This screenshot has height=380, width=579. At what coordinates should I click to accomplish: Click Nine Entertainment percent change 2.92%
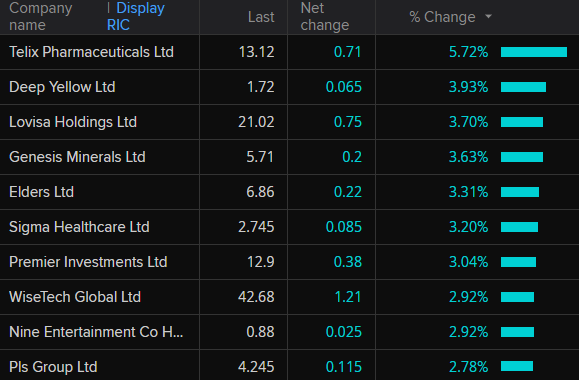pos(468,332)
